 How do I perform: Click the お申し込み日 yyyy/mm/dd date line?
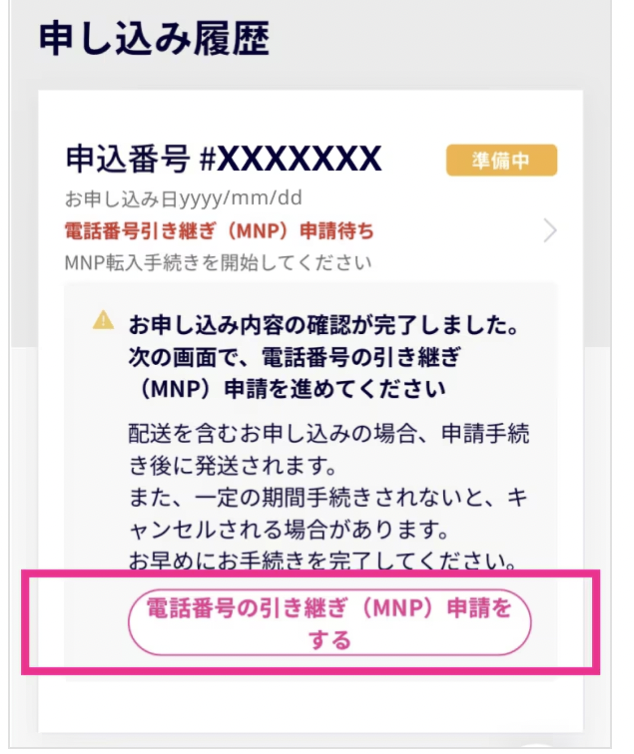(x=183, y=199)
